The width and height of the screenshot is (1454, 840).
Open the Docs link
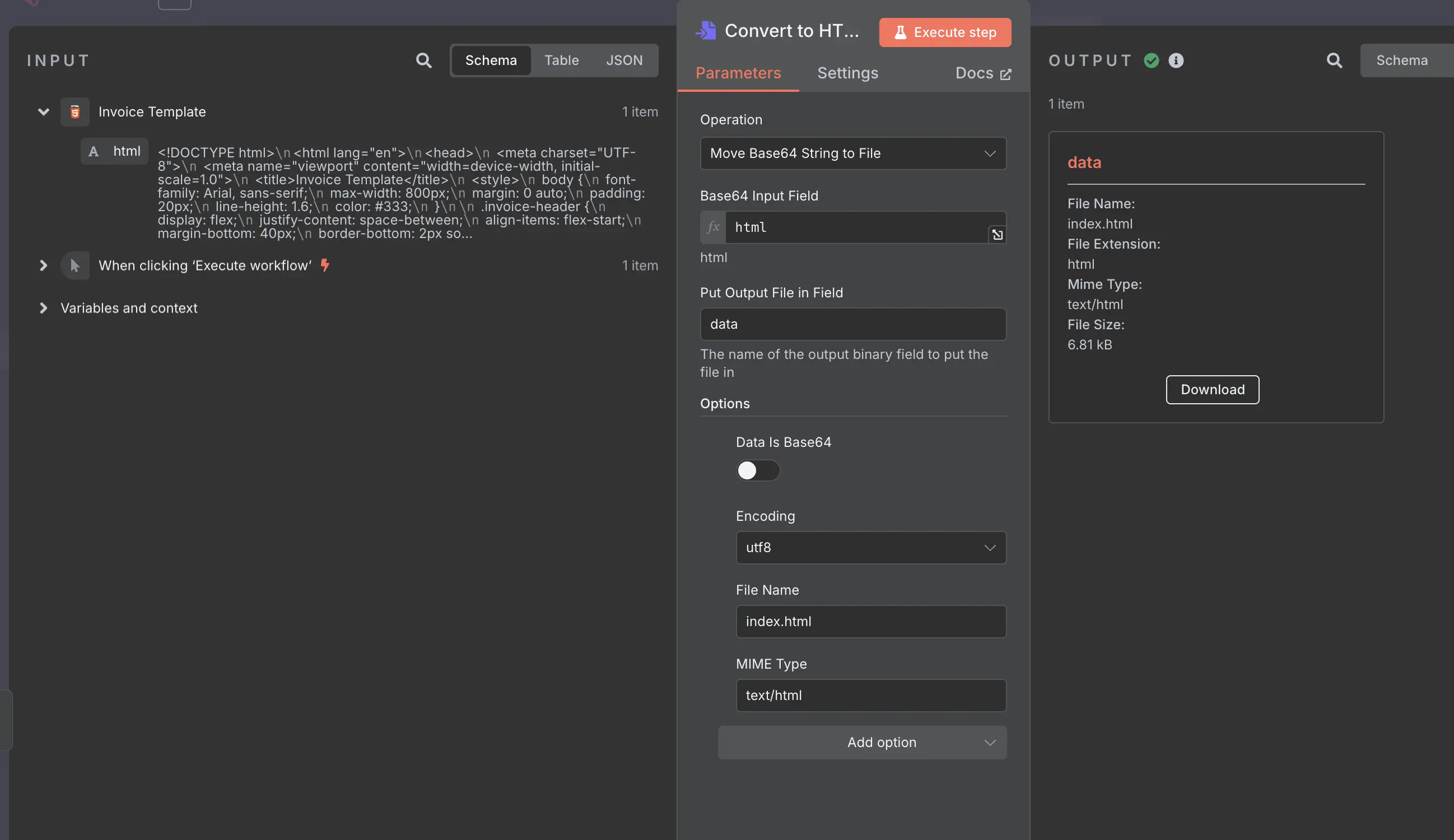[982, 73]
